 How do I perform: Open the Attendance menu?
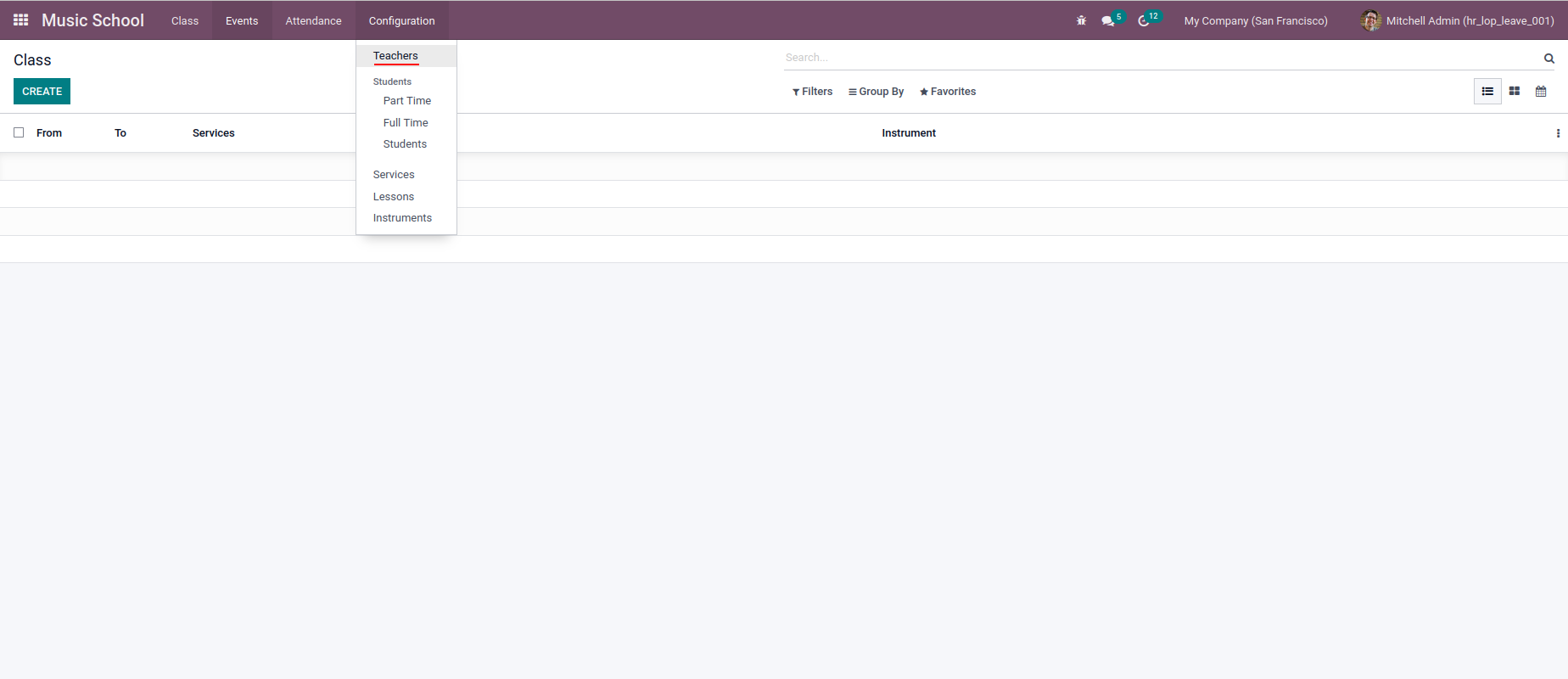click(313, 20)
